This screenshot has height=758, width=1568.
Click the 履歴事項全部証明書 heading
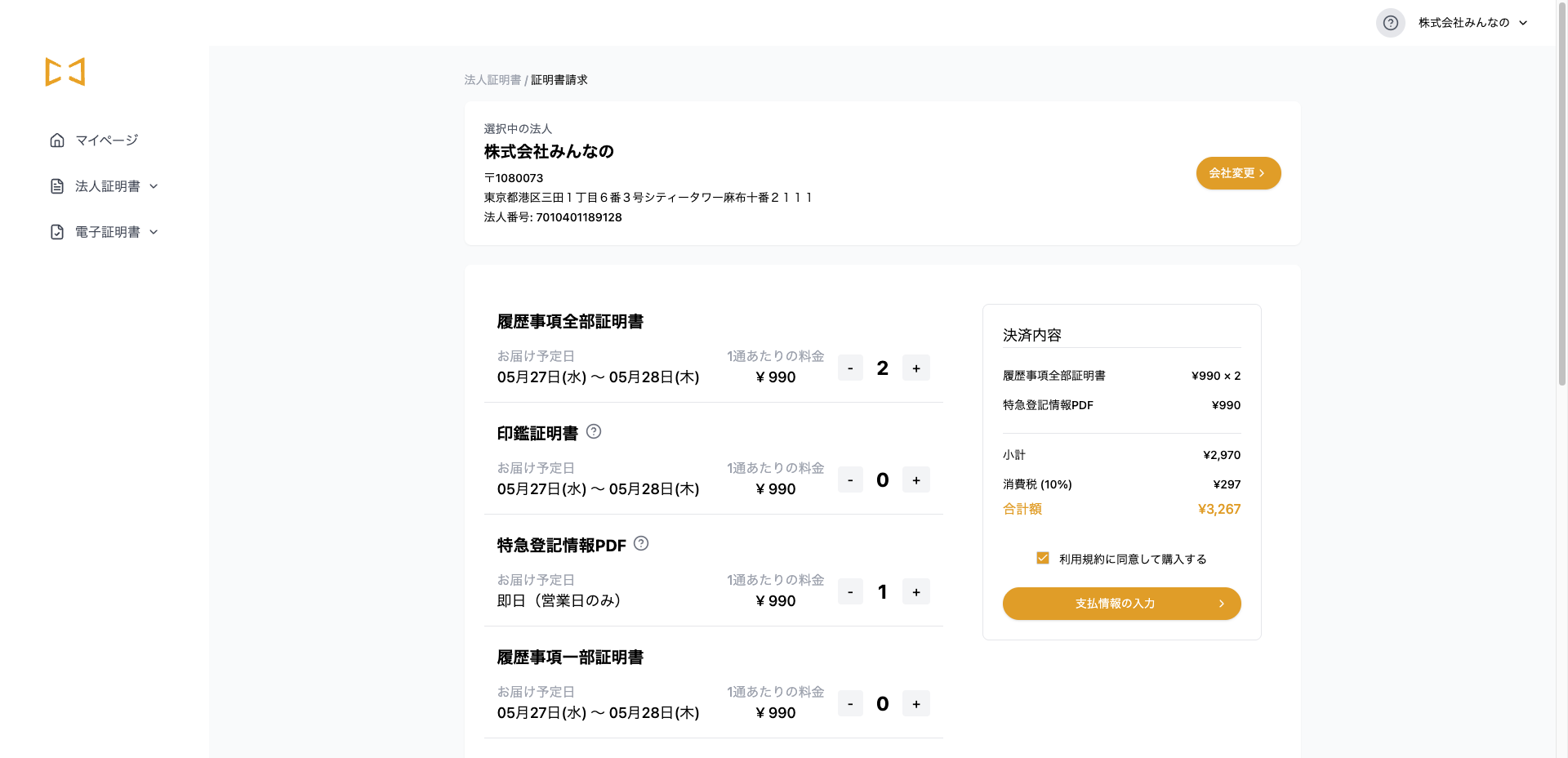[x=570, y=322]
